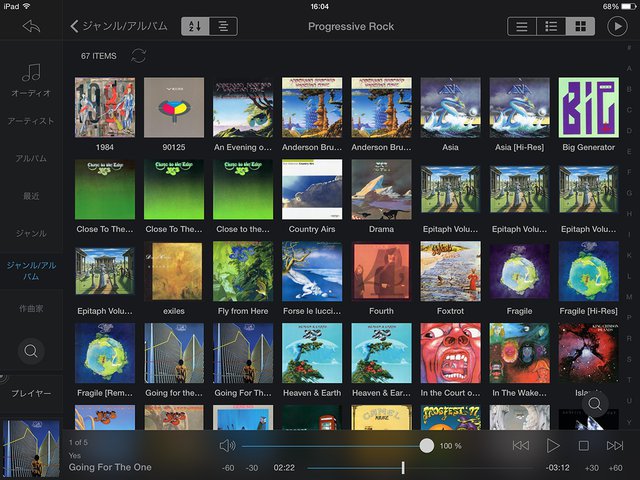Switch to grid view mode
This screenshot has height=480, width=640.
pyautogui.click(x=578, y=26)
